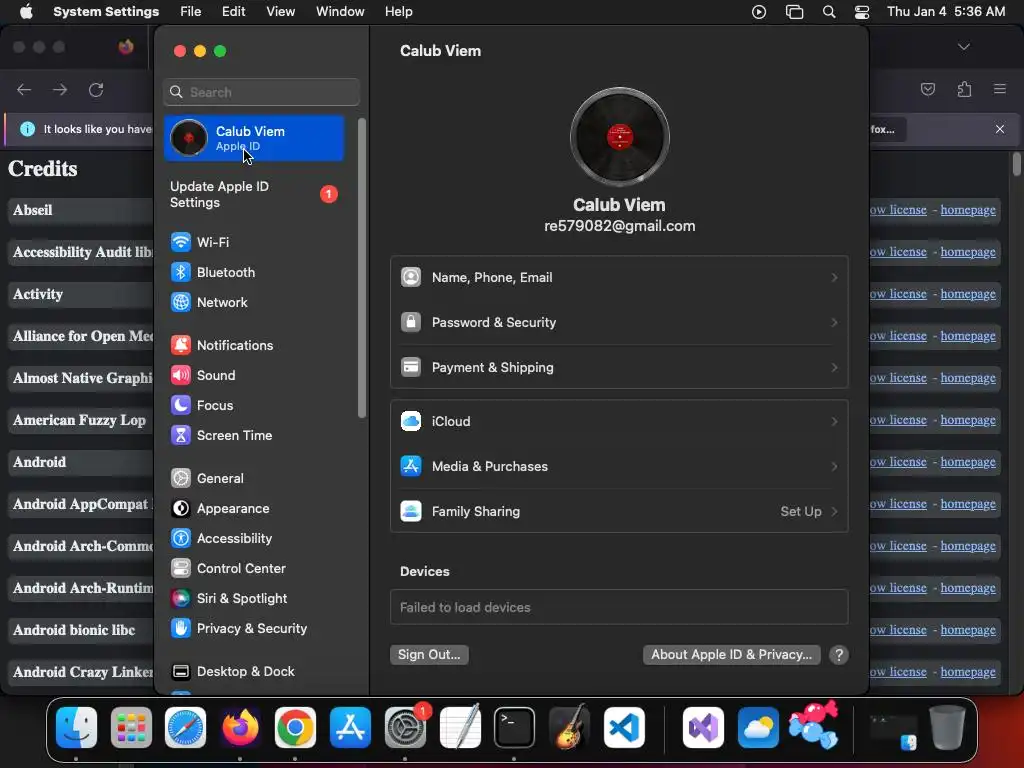Open Visual Studio Code from the Dock
Screen dimensions: 1024x768
point(624,728)
